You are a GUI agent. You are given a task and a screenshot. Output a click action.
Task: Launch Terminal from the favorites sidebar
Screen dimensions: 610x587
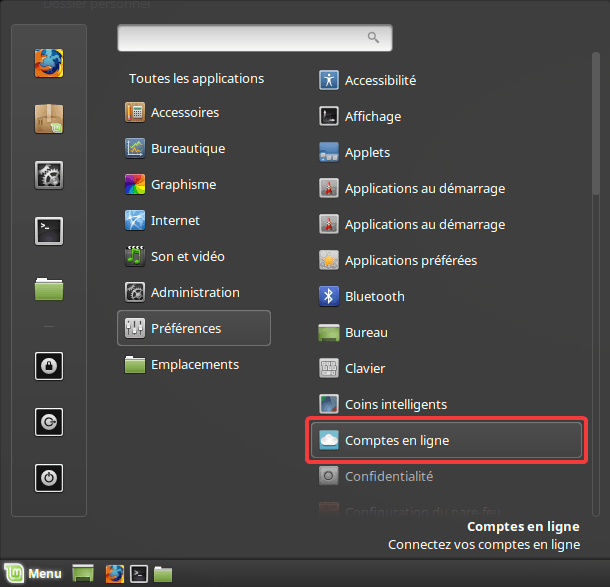[49, 231]
